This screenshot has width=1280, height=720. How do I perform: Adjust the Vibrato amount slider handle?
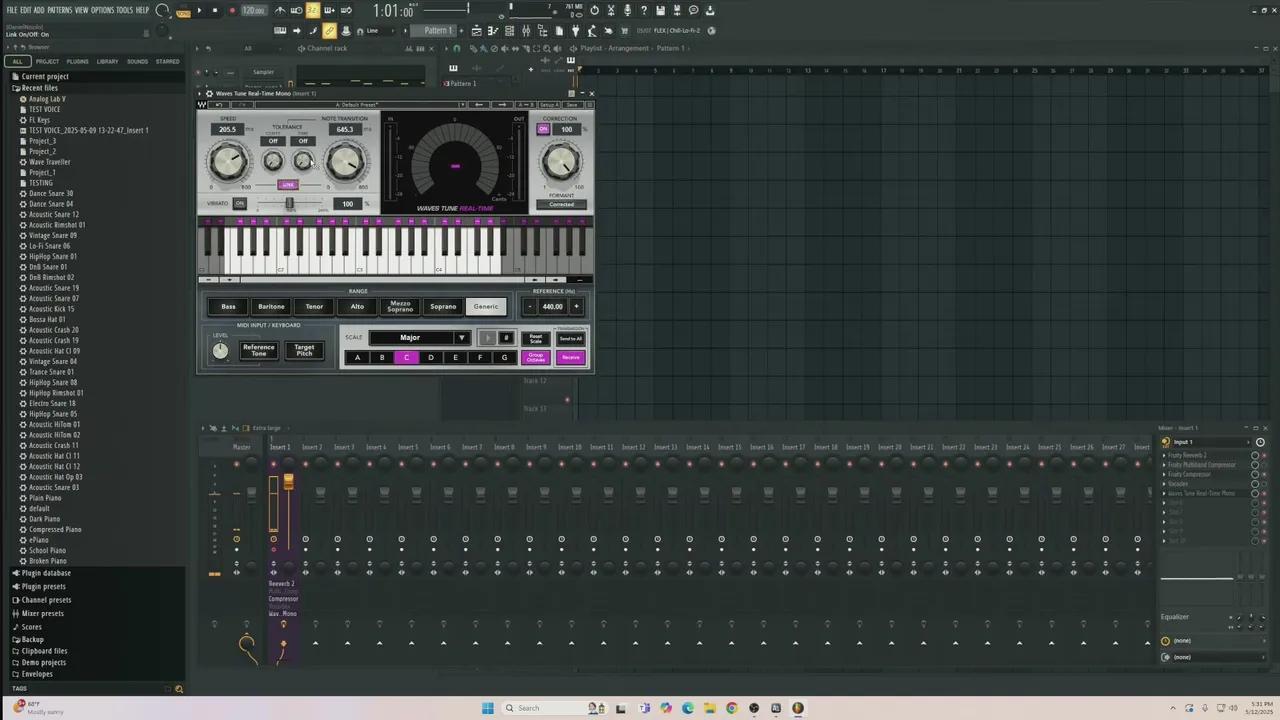click(x=289, y=204)
